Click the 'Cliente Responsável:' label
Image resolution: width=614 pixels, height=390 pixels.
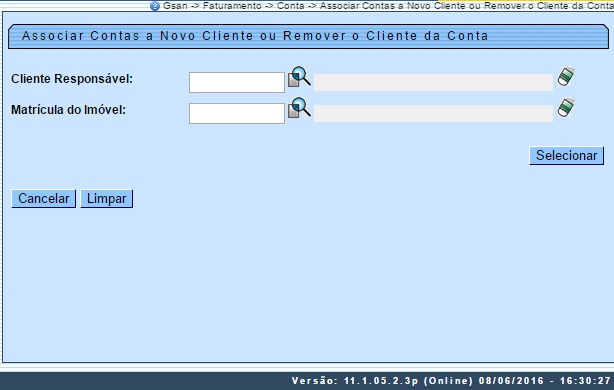(72, 79)
